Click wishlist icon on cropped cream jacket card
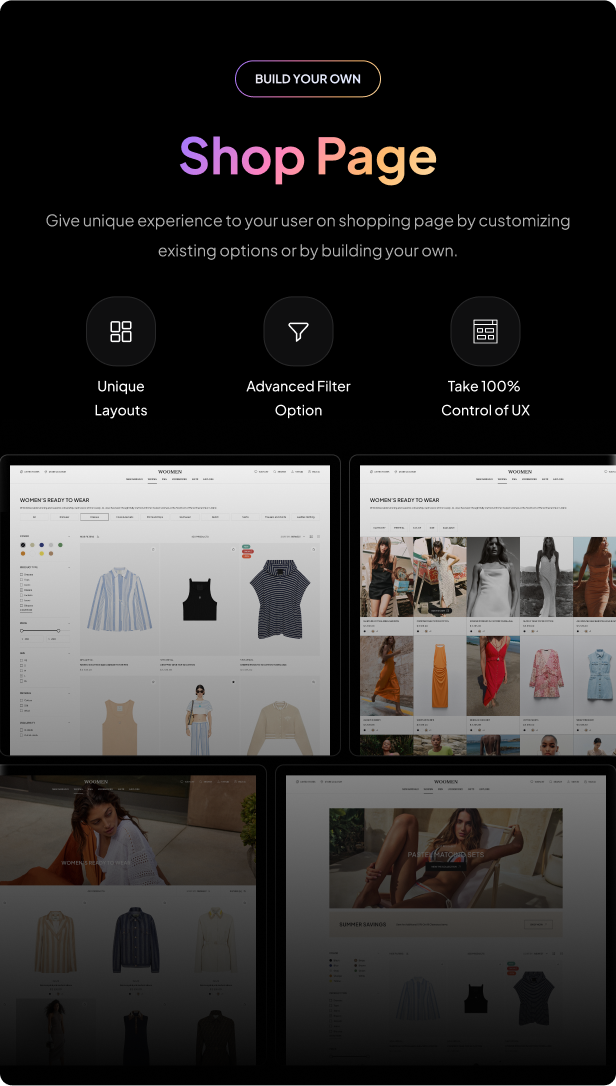The height and width of the screenshot is (1086, 616). tap(313, 682)
